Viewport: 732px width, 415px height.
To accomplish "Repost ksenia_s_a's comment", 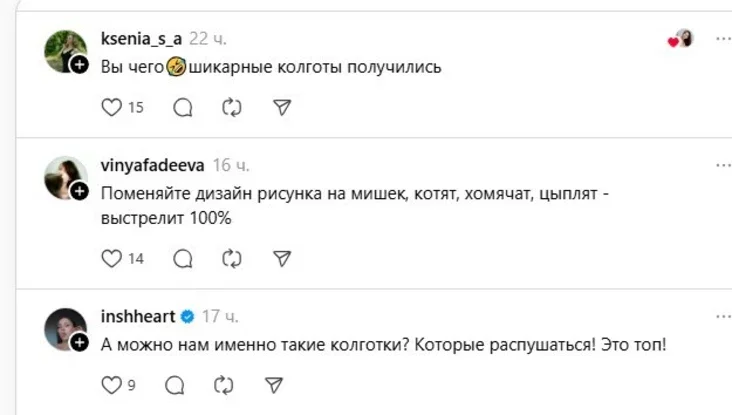I will pos(232,107).
